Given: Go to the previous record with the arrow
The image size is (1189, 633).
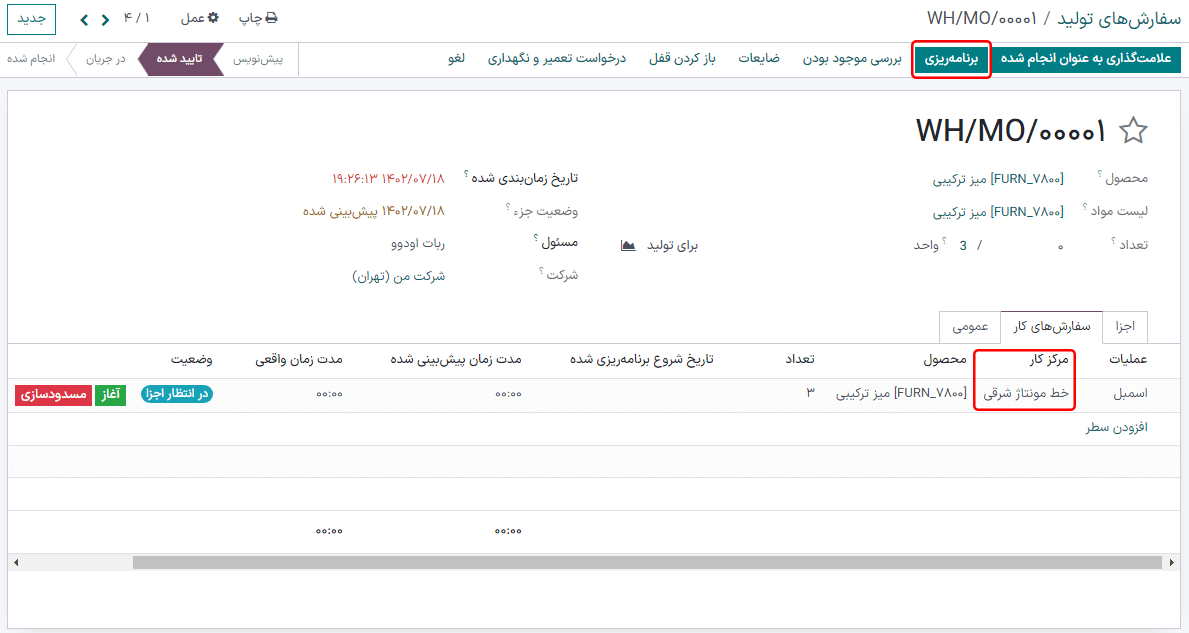Looking at the screenshot, I should (103, 19).
